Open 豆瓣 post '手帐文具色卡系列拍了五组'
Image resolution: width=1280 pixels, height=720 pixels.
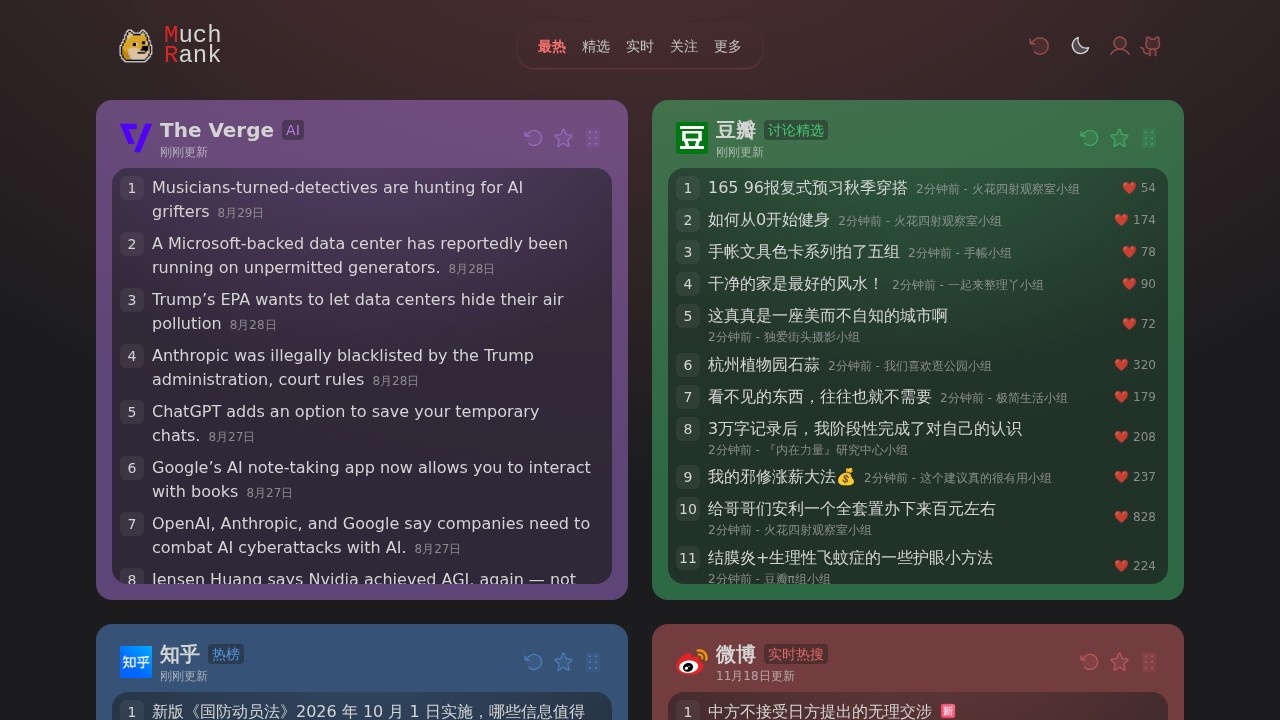[804, 251]
